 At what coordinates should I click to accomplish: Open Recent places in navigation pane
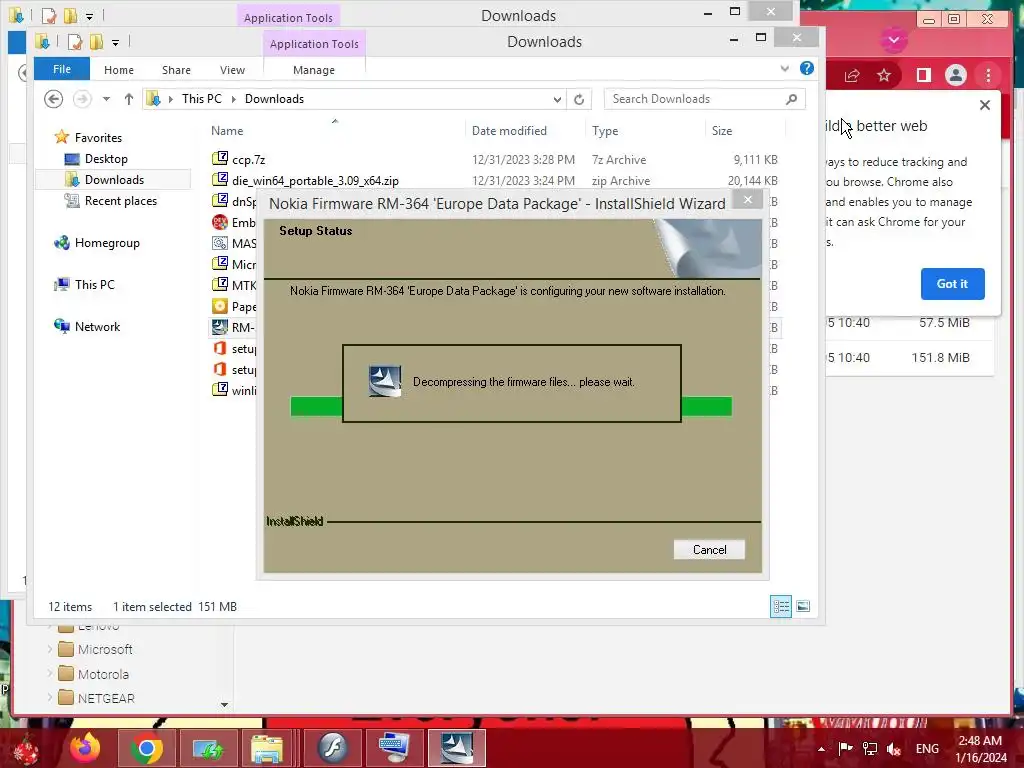(x=121, y=200)
